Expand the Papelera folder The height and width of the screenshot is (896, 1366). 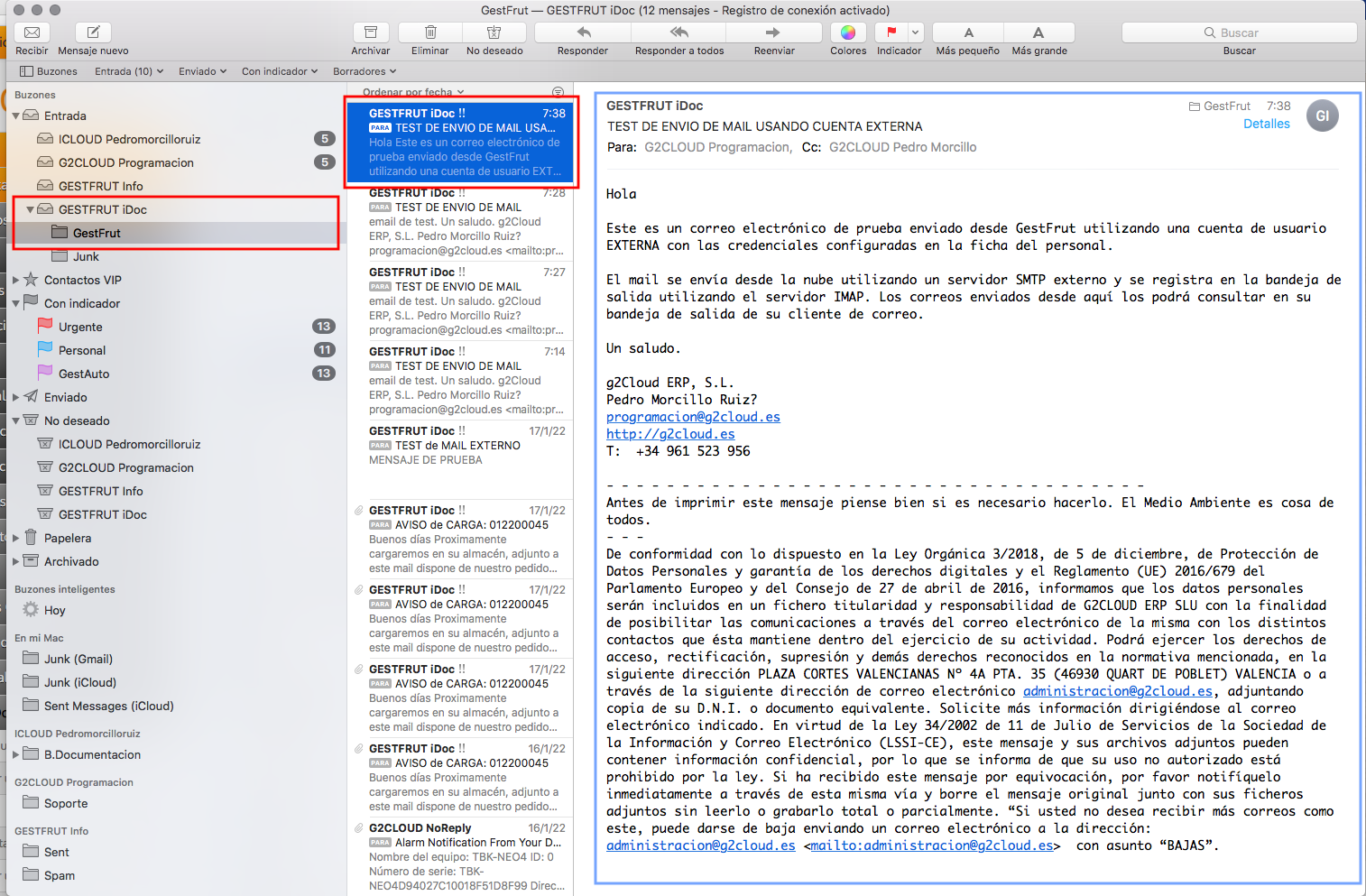(x=16, y=538)
